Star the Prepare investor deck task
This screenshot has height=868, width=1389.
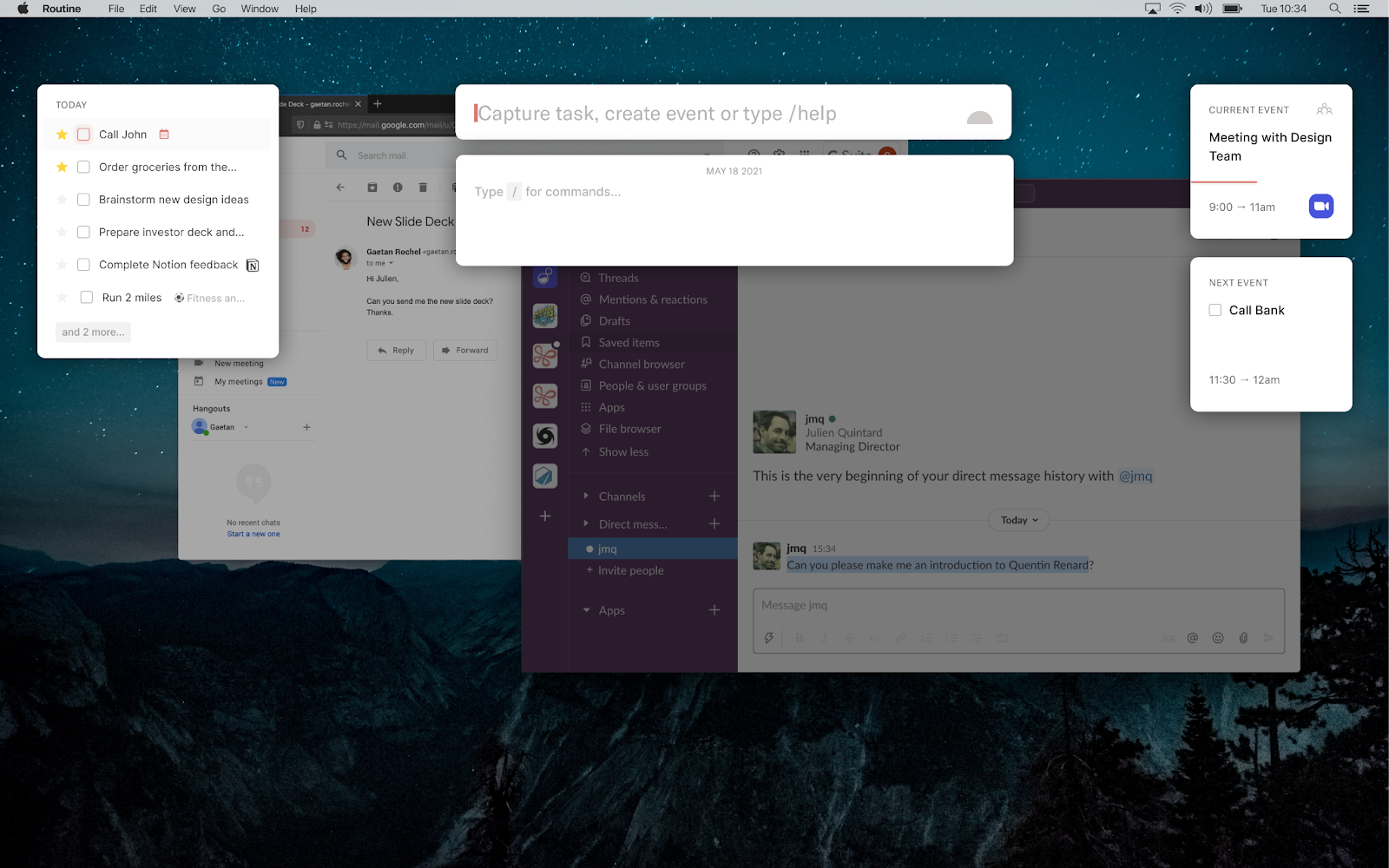pos(62,232)
